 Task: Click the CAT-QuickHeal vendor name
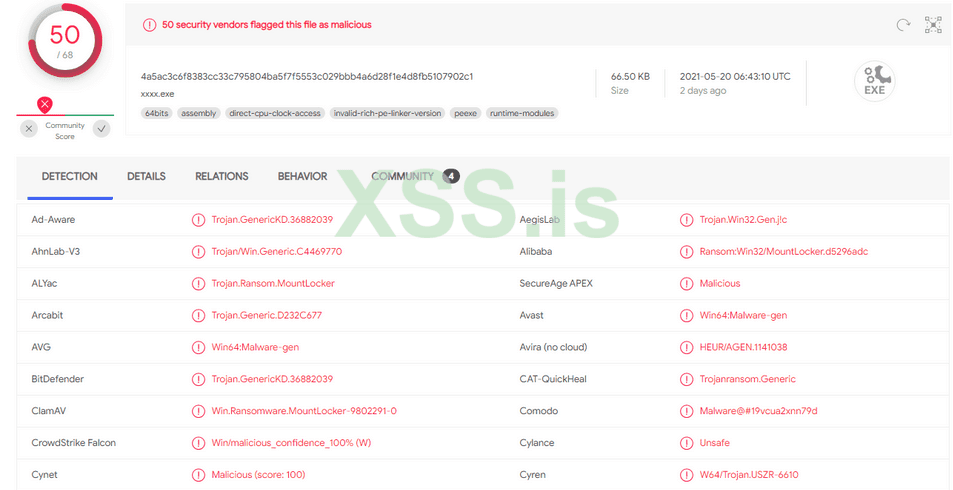tap(553, 379)
